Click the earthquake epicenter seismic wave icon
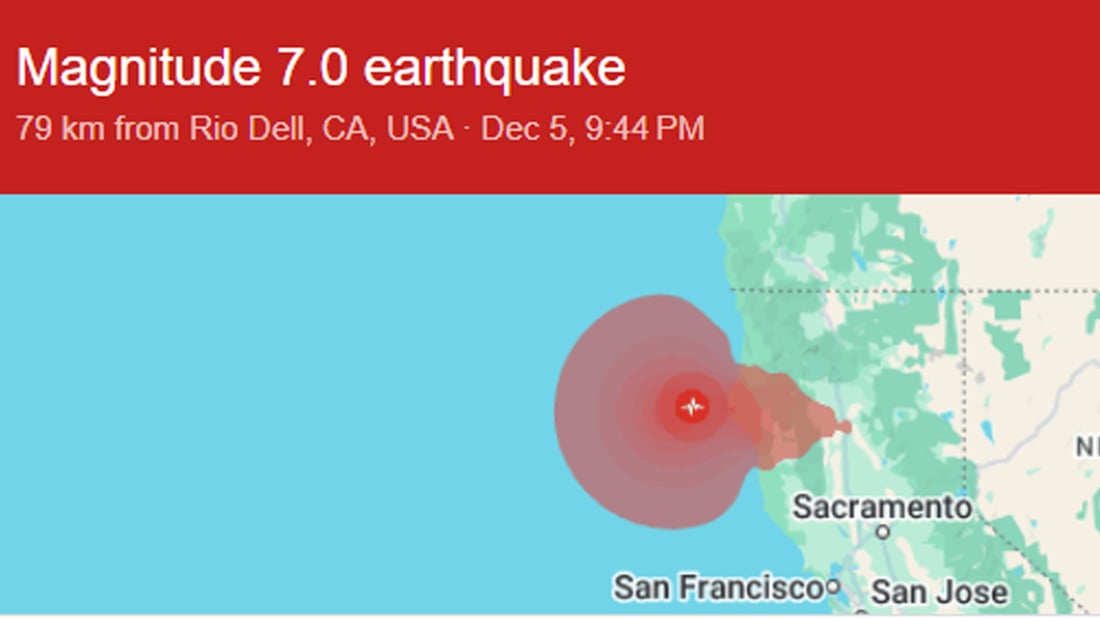1100x618 pixels. click(x=692, y=407)
